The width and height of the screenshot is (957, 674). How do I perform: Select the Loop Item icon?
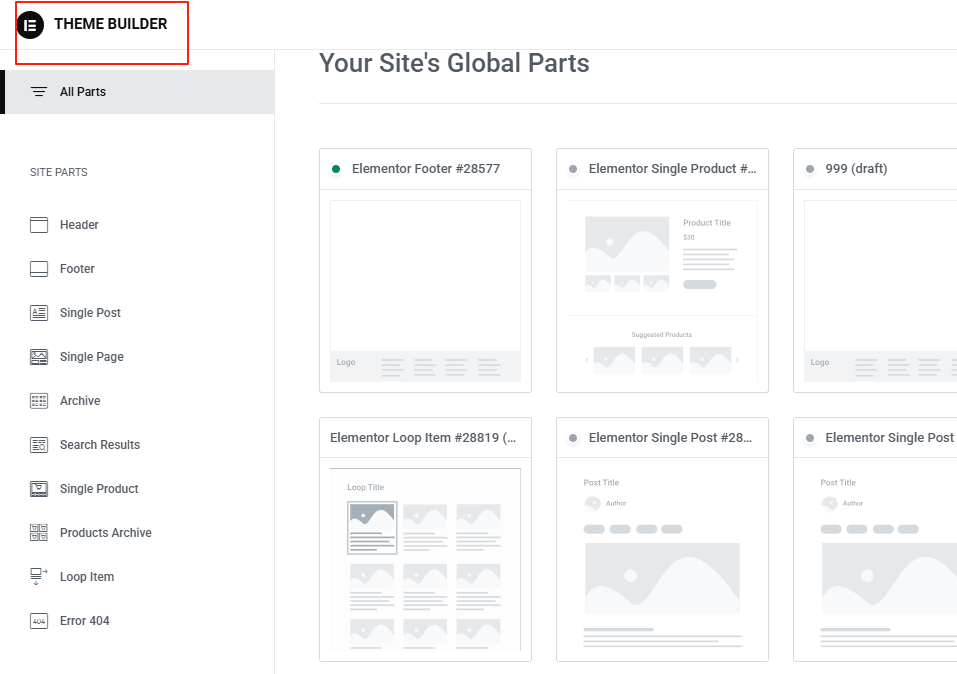click(x=39, y=577)
